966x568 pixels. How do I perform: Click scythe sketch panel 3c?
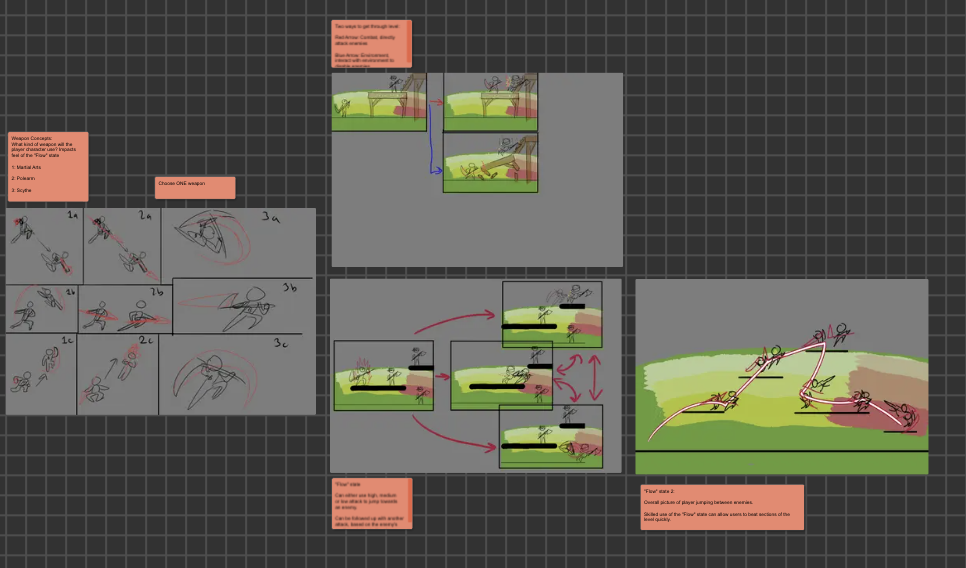[x=236, y=375]
